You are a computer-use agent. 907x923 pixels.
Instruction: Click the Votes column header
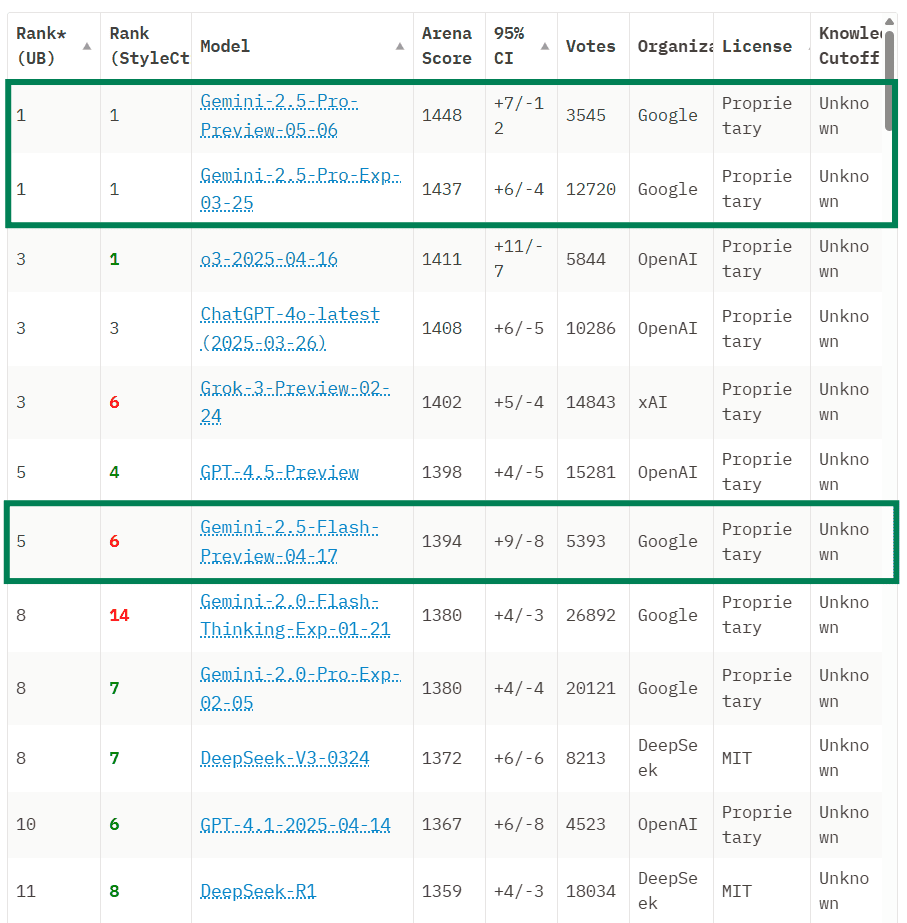coord(592,46)
